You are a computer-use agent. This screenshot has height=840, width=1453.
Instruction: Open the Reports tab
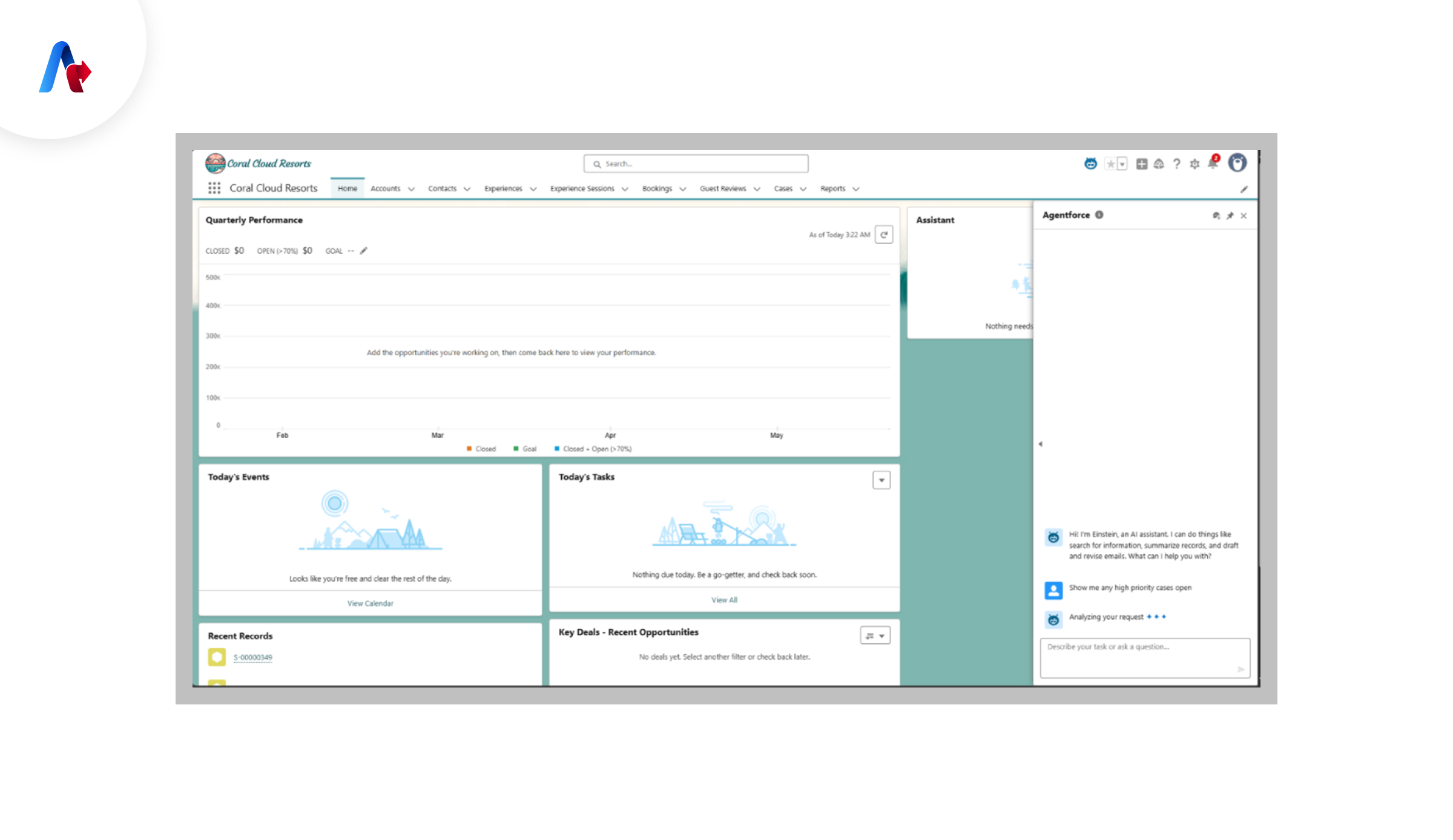[x=832, y=189]
